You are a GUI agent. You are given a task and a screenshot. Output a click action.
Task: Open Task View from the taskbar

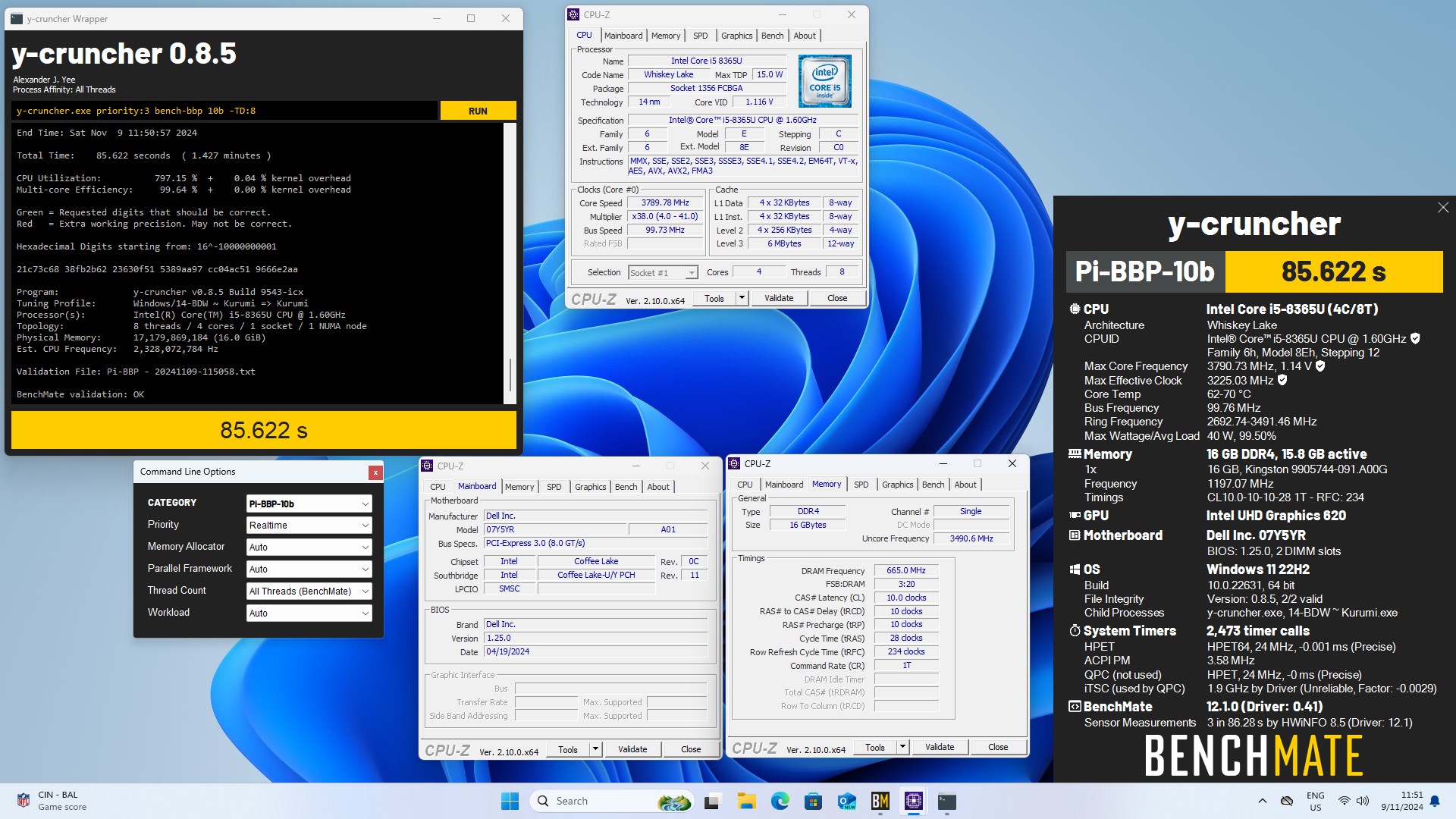tap(712, 801)
